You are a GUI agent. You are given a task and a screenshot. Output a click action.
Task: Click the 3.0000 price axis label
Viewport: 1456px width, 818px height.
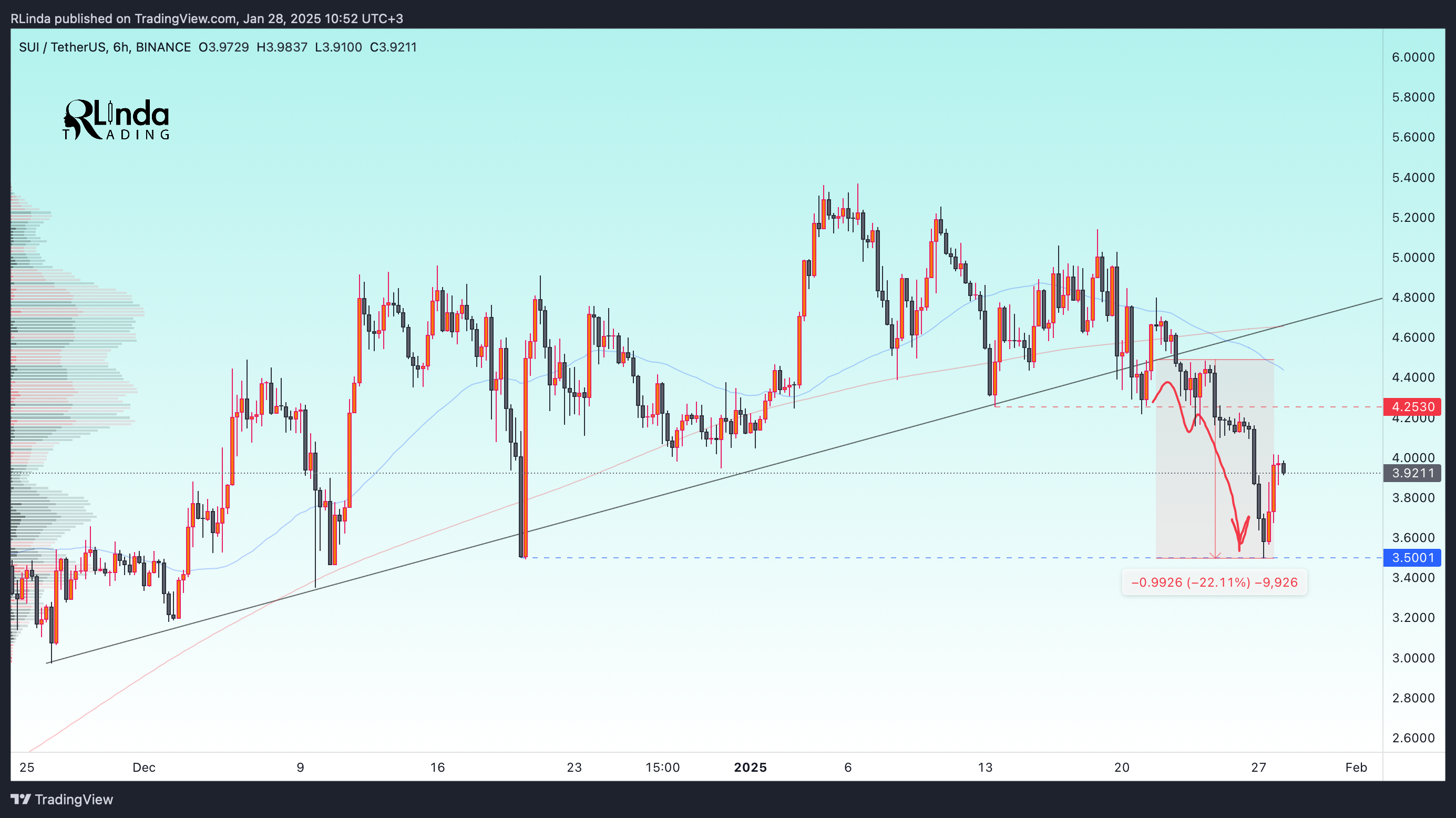point(1413,658)
